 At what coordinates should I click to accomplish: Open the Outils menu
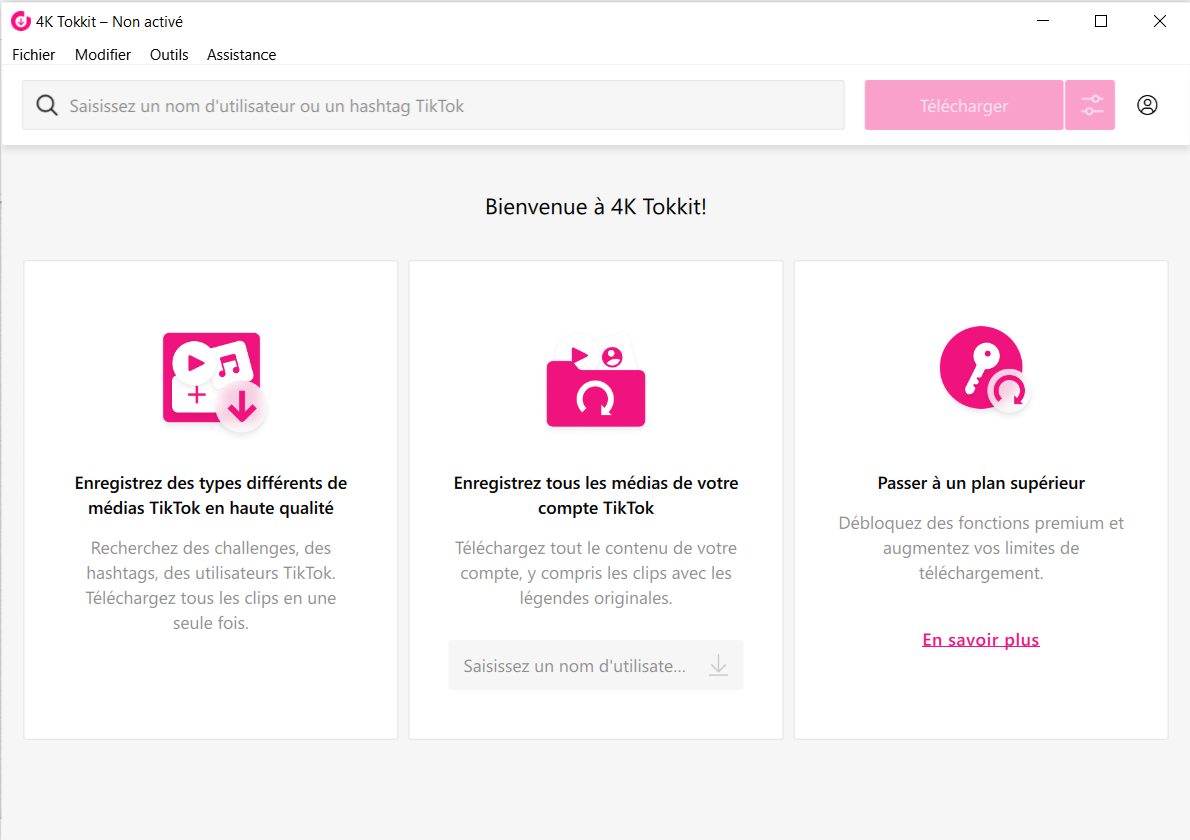click(x=169, y=55)
